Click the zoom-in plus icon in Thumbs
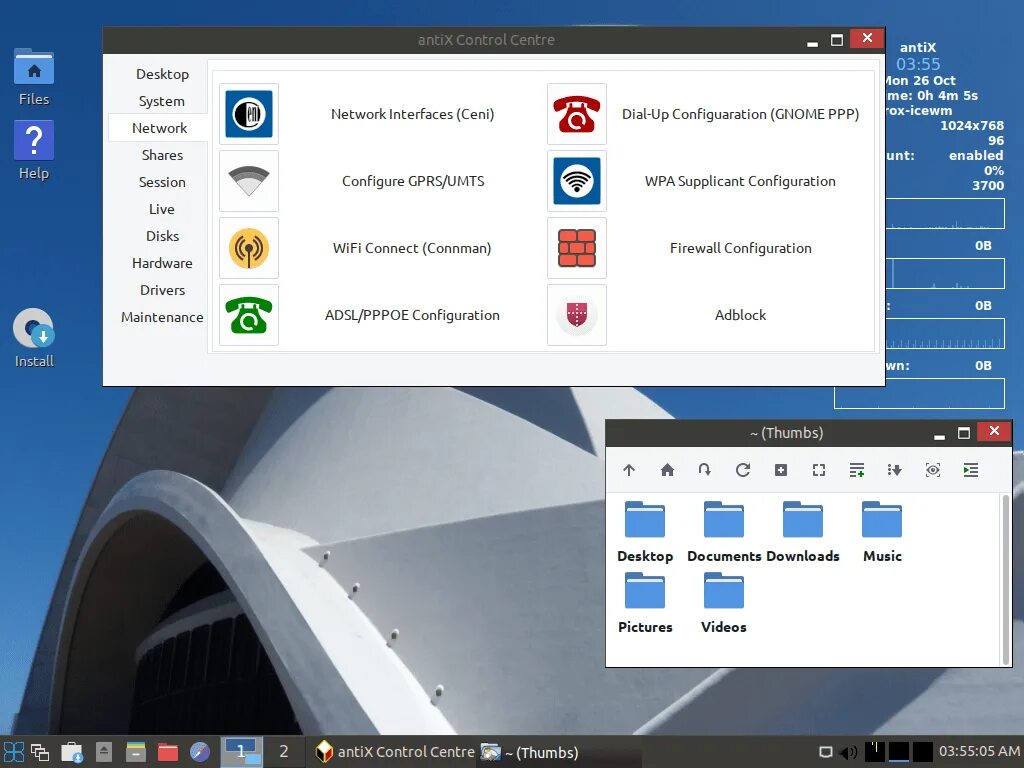Viewport: 1024px width, 768px height. 781,470
